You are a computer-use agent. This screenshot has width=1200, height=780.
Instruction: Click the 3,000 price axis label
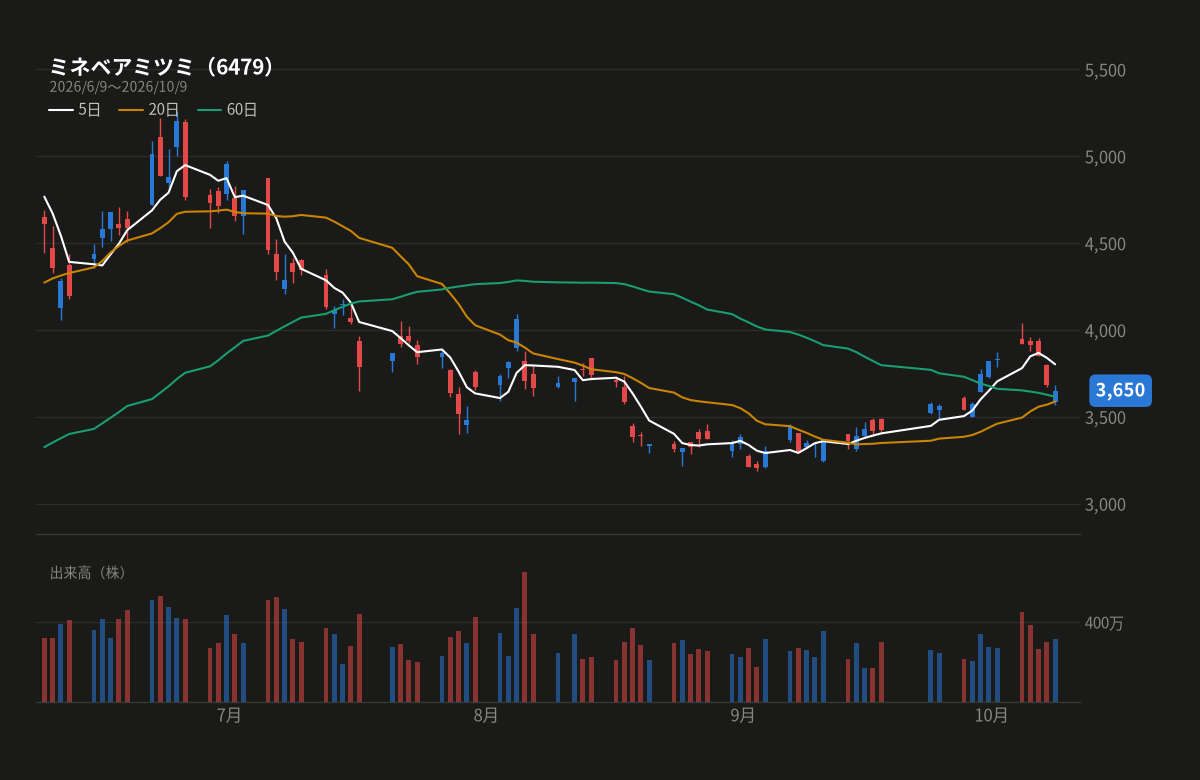1105,505
